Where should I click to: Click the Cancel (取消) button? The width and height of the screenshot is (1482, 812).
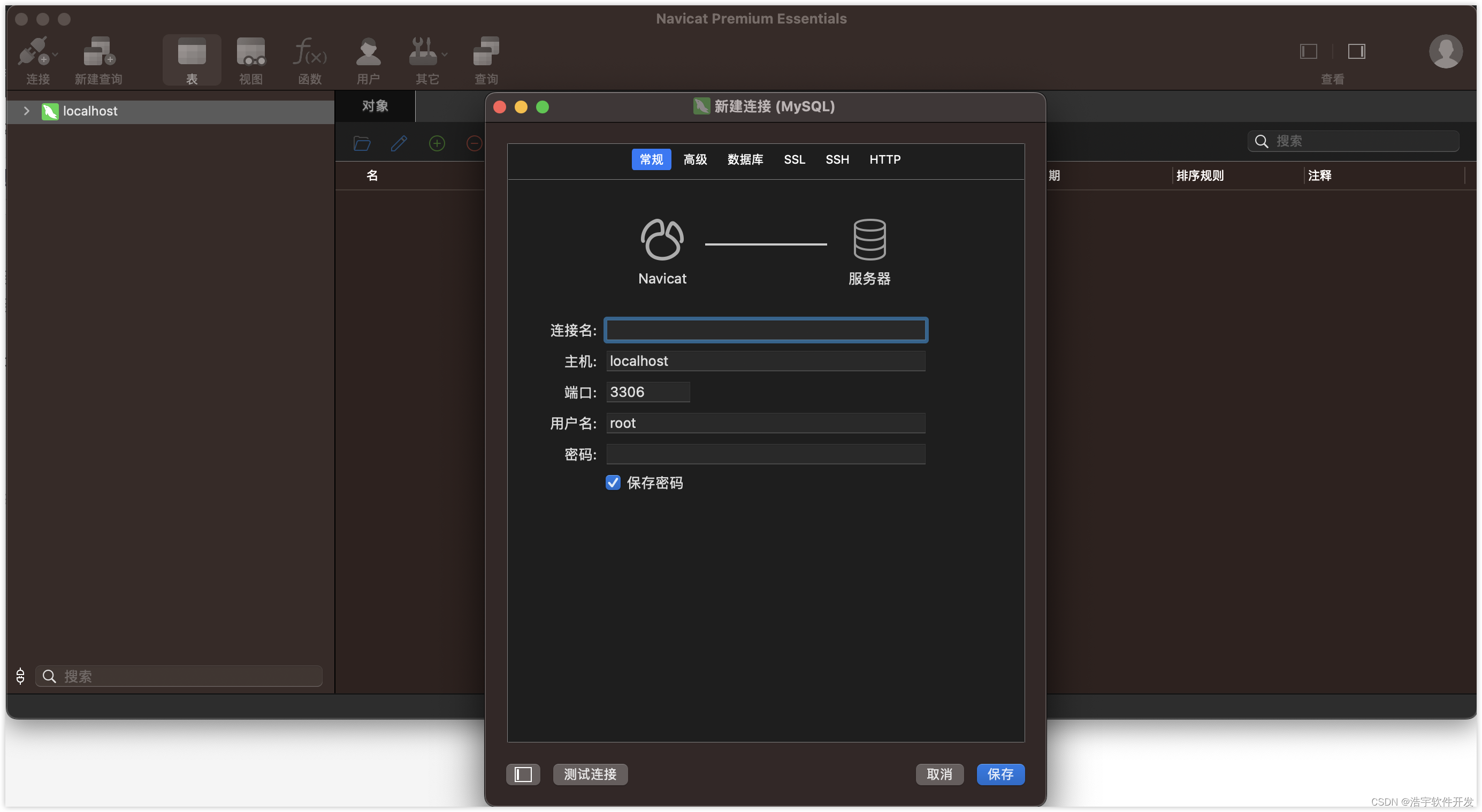939,774
